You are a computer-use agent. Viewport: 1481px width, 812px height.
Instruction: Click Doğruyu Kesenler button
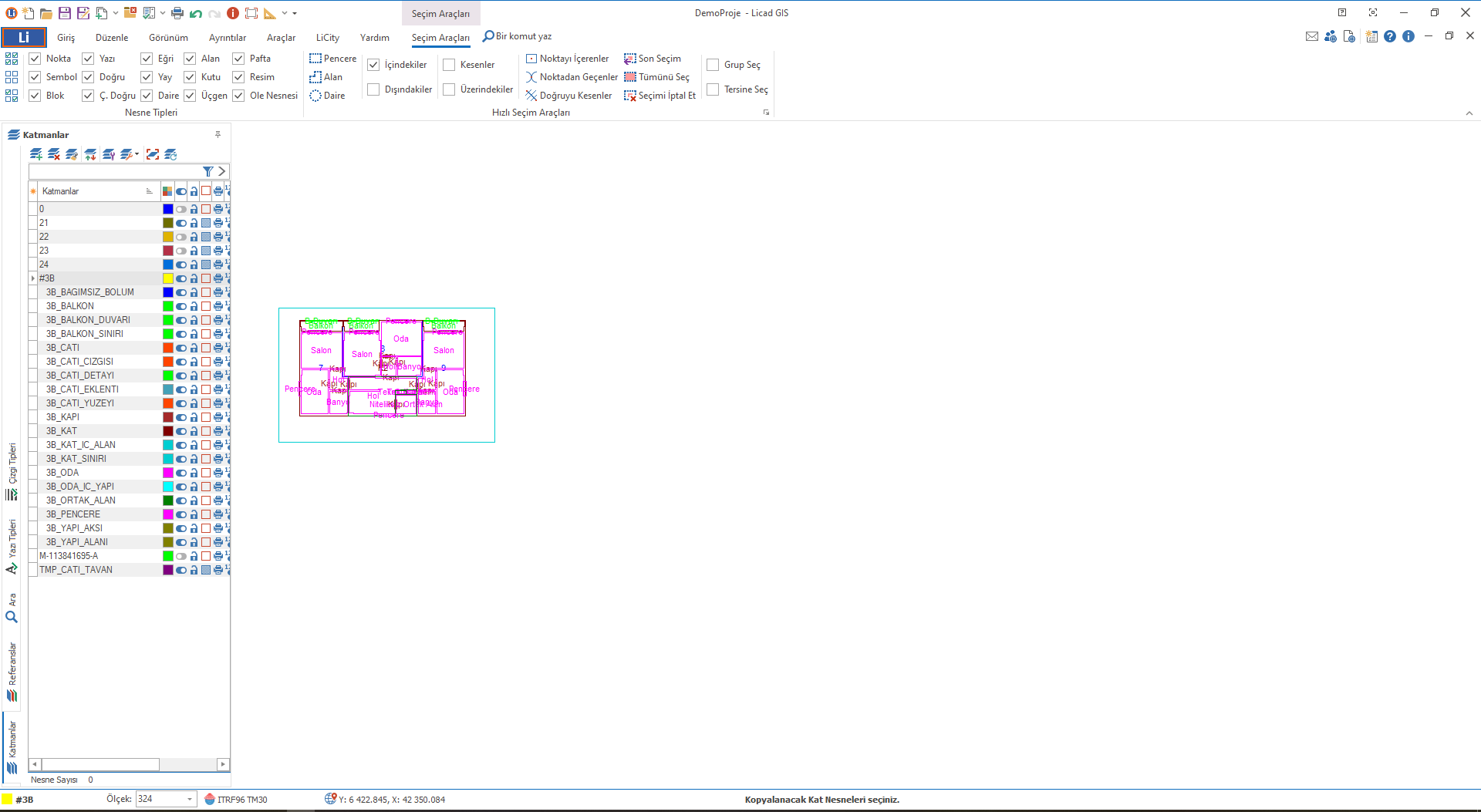tap(569, 96)
